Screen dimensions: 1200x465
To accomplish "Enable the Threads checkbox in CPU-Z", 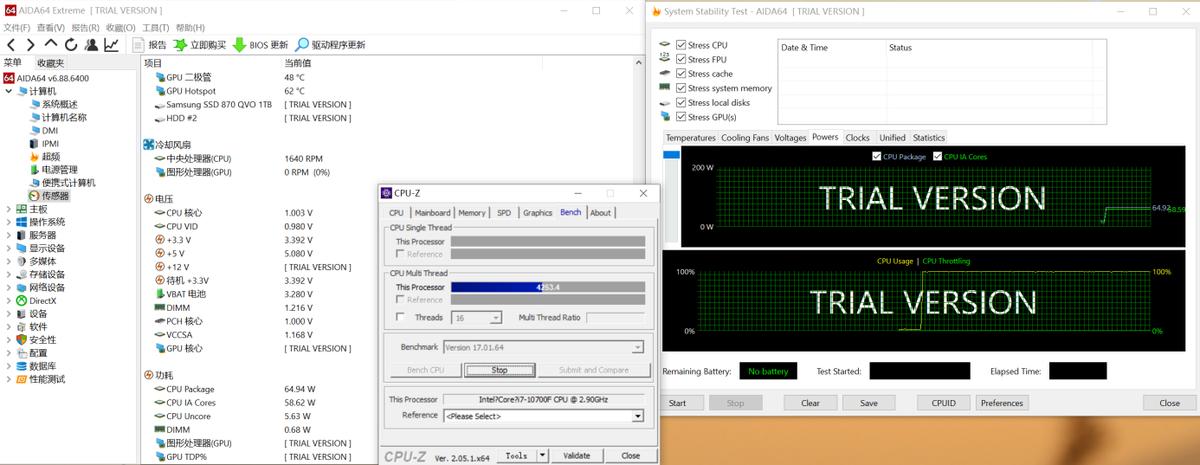I will pos(399,317).
